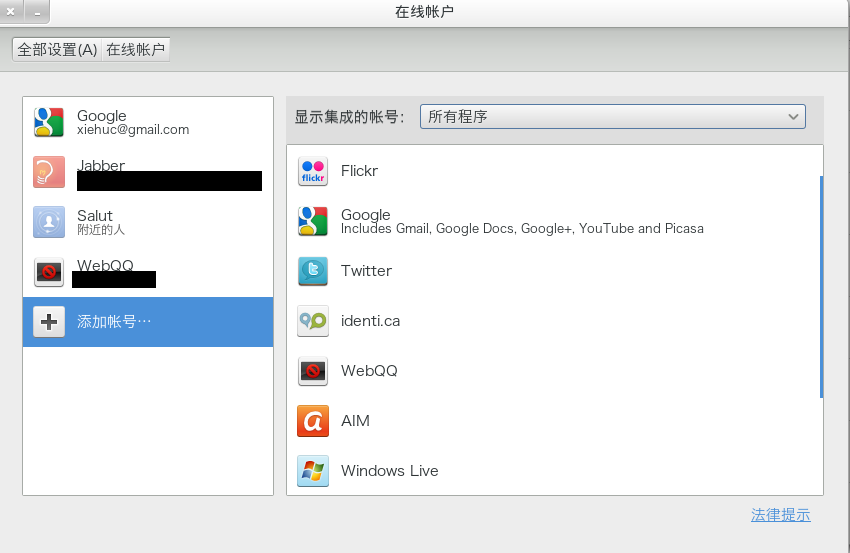Screen dimensions: 850x553
Task: Select the WebQQ account name in the sidebar
Action: click(x=105, y=265)
